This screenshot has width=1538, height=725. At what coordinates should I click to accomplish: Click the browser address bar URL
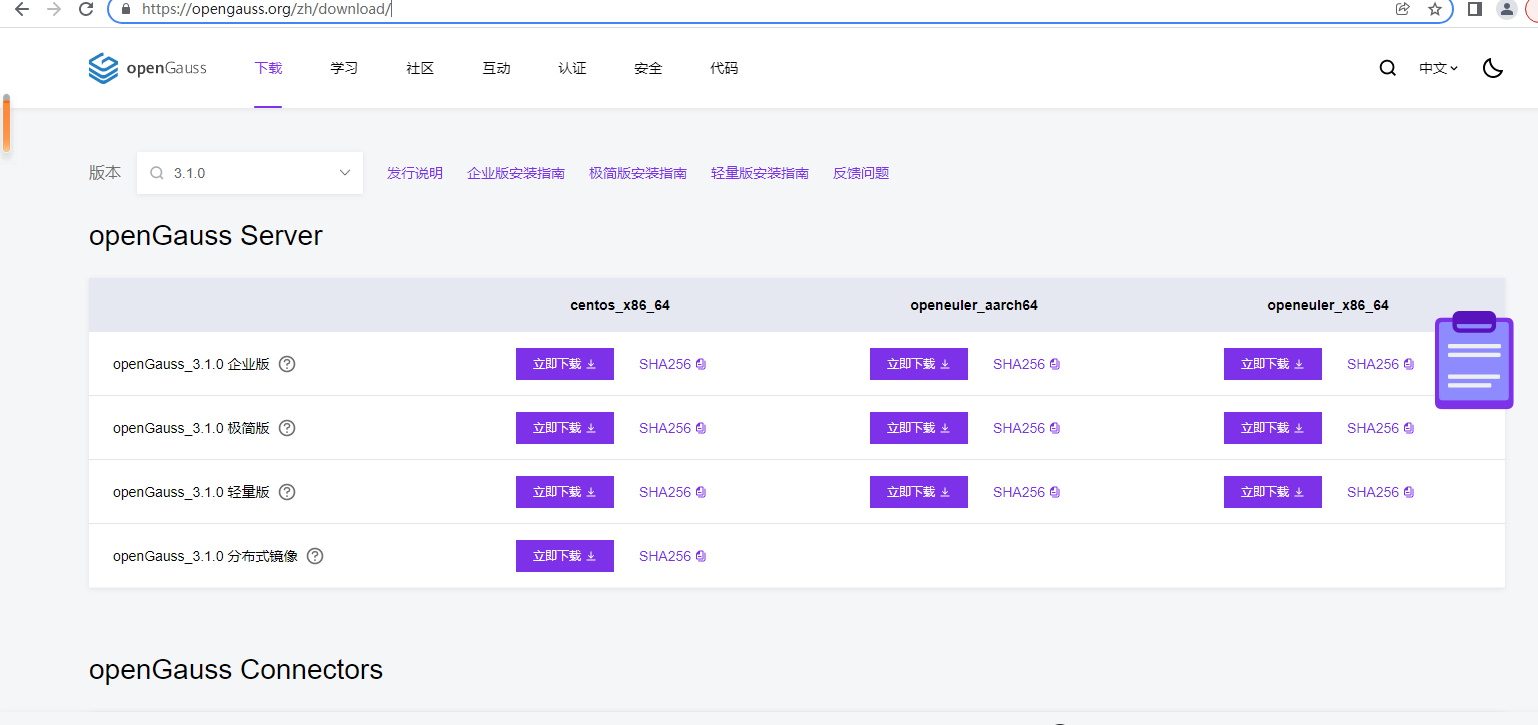click(267, 9)
